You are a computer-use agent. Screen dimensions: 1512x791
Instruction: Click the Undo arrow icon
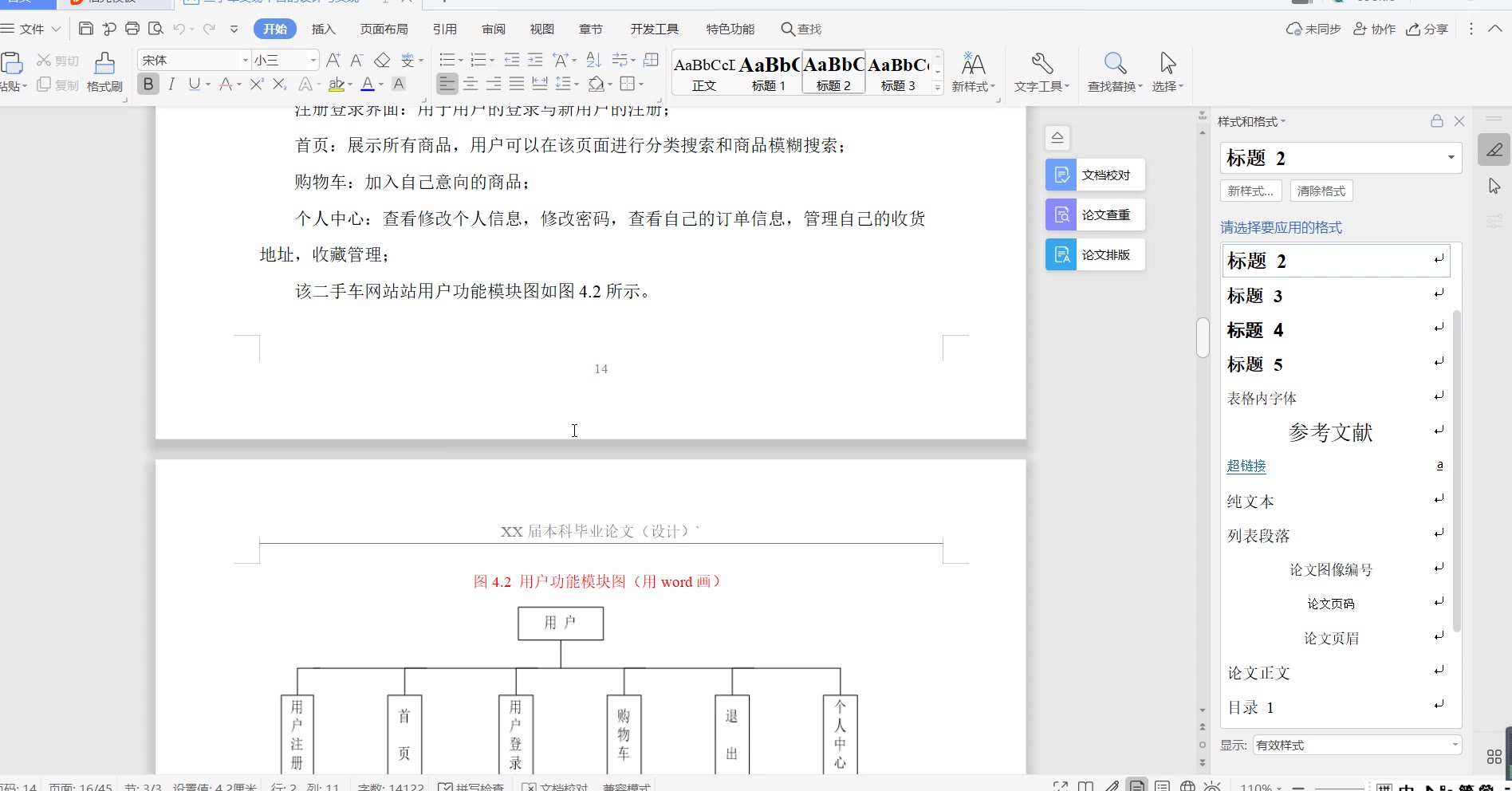pyautogui.click(x=179, y=29)
